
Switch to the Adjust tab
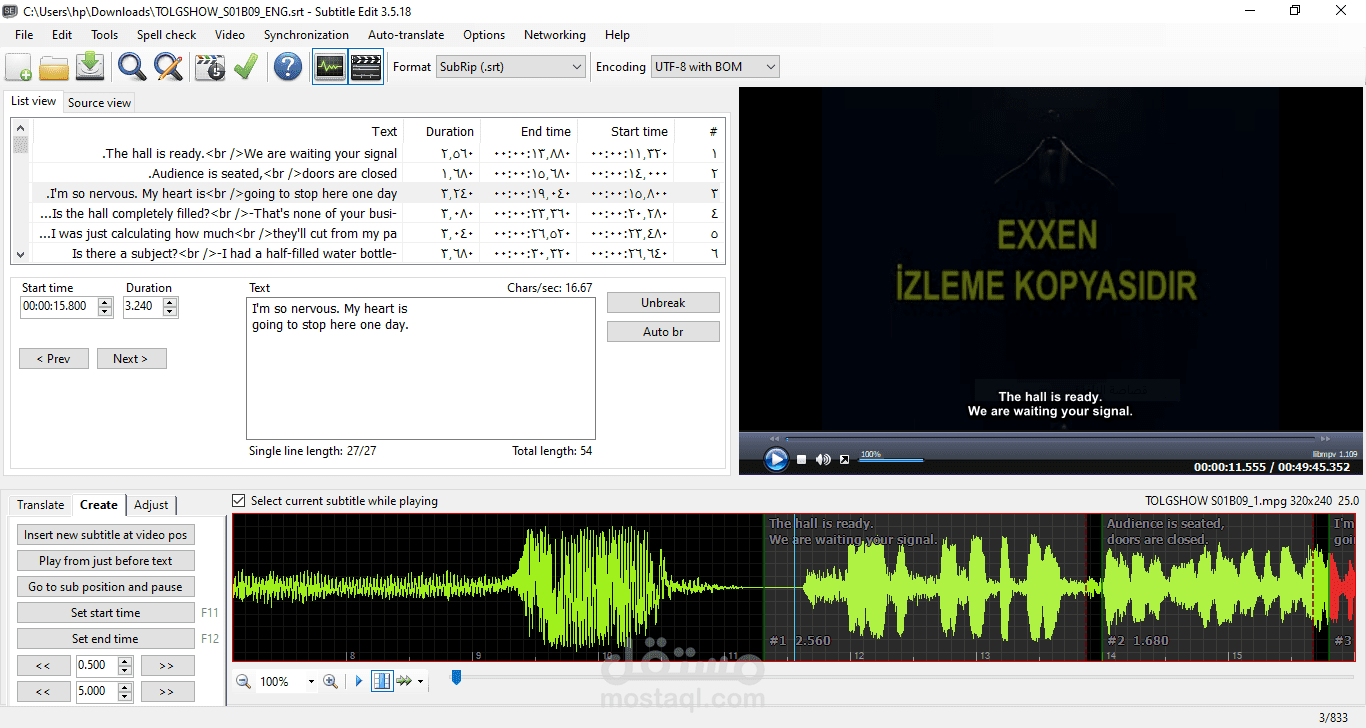(x=152, y=505)
